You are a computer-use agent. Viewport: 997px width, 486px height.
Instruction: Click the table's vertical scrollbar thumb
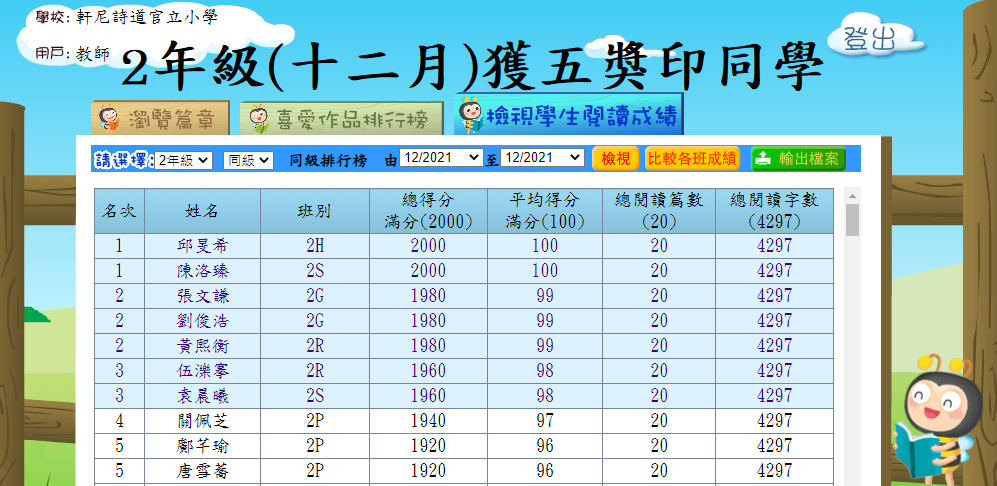(852, 220)
